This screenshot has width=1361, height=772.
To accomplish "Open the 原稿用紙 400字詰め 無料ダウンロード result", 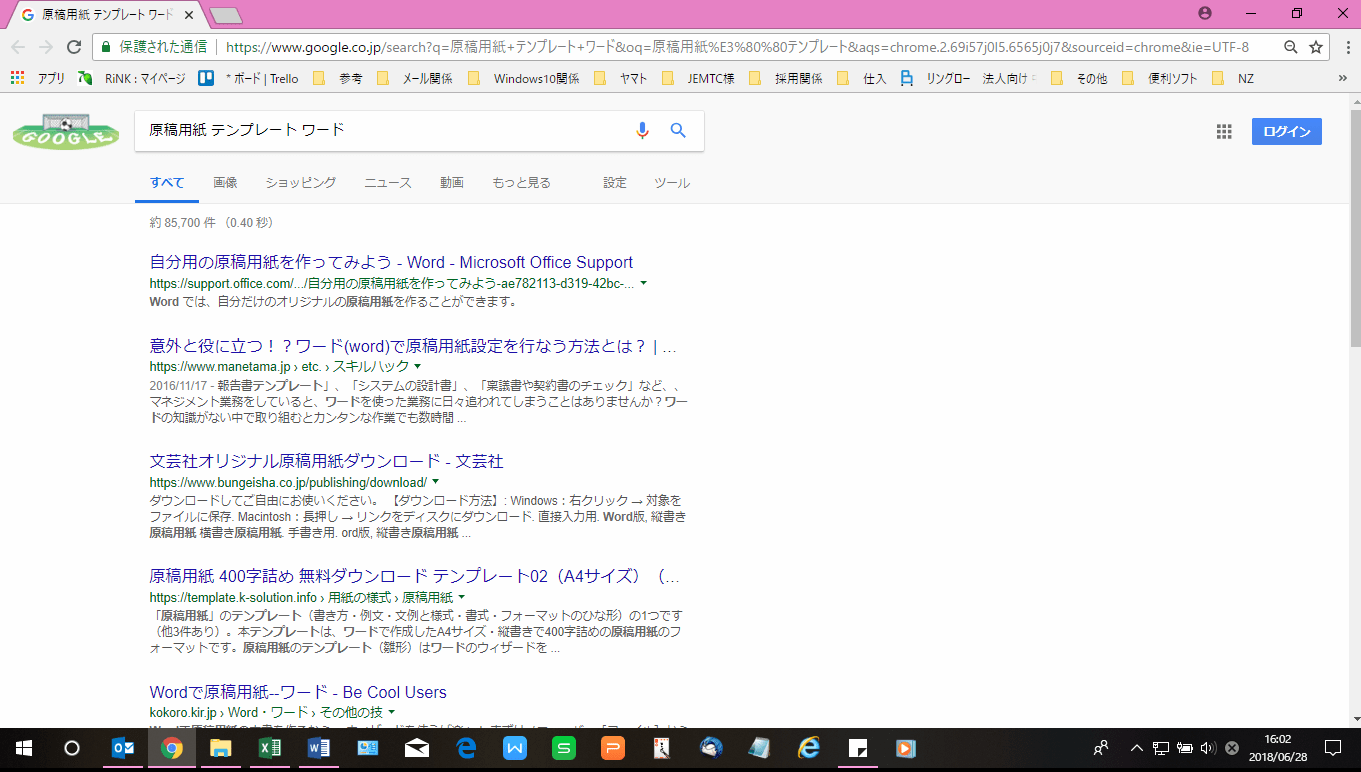I will tap(414, 576).
